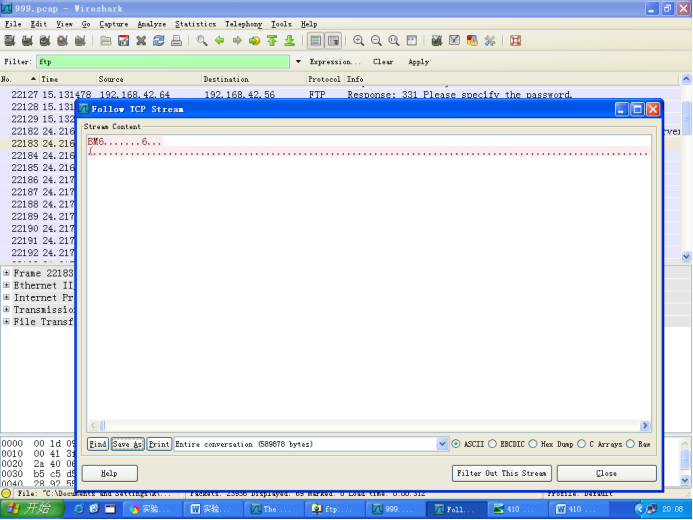Open Windows Start button

tap(32, 509)
